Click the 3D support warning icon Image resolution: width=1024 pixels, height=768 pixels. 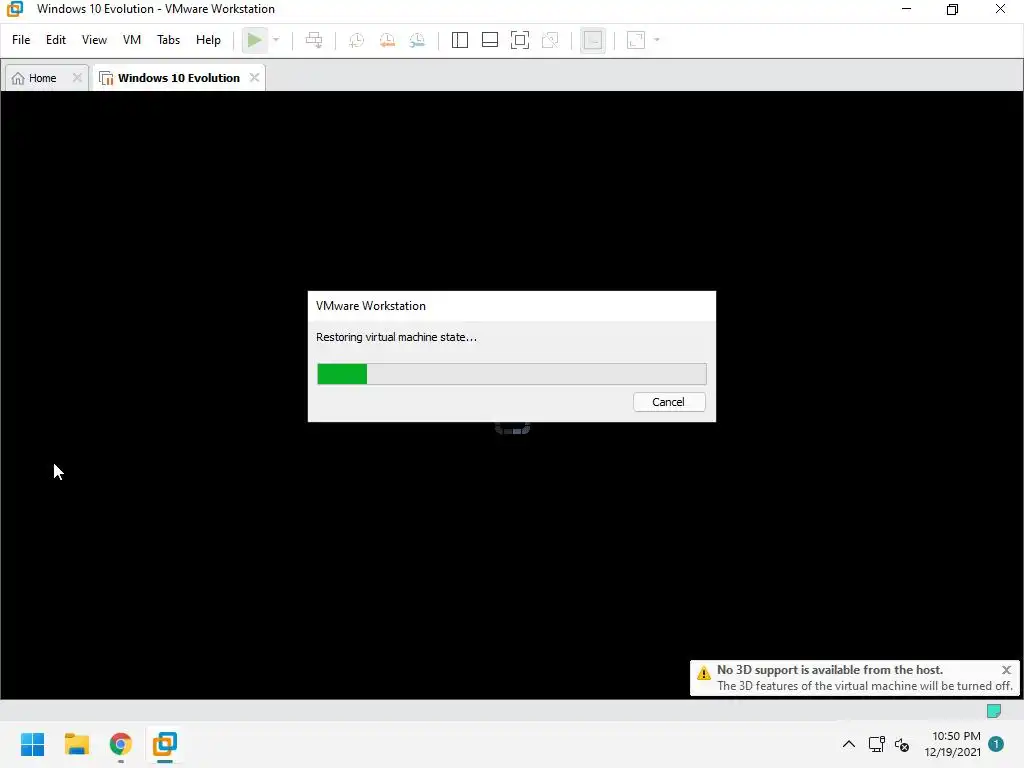click(x=703, y=673)
